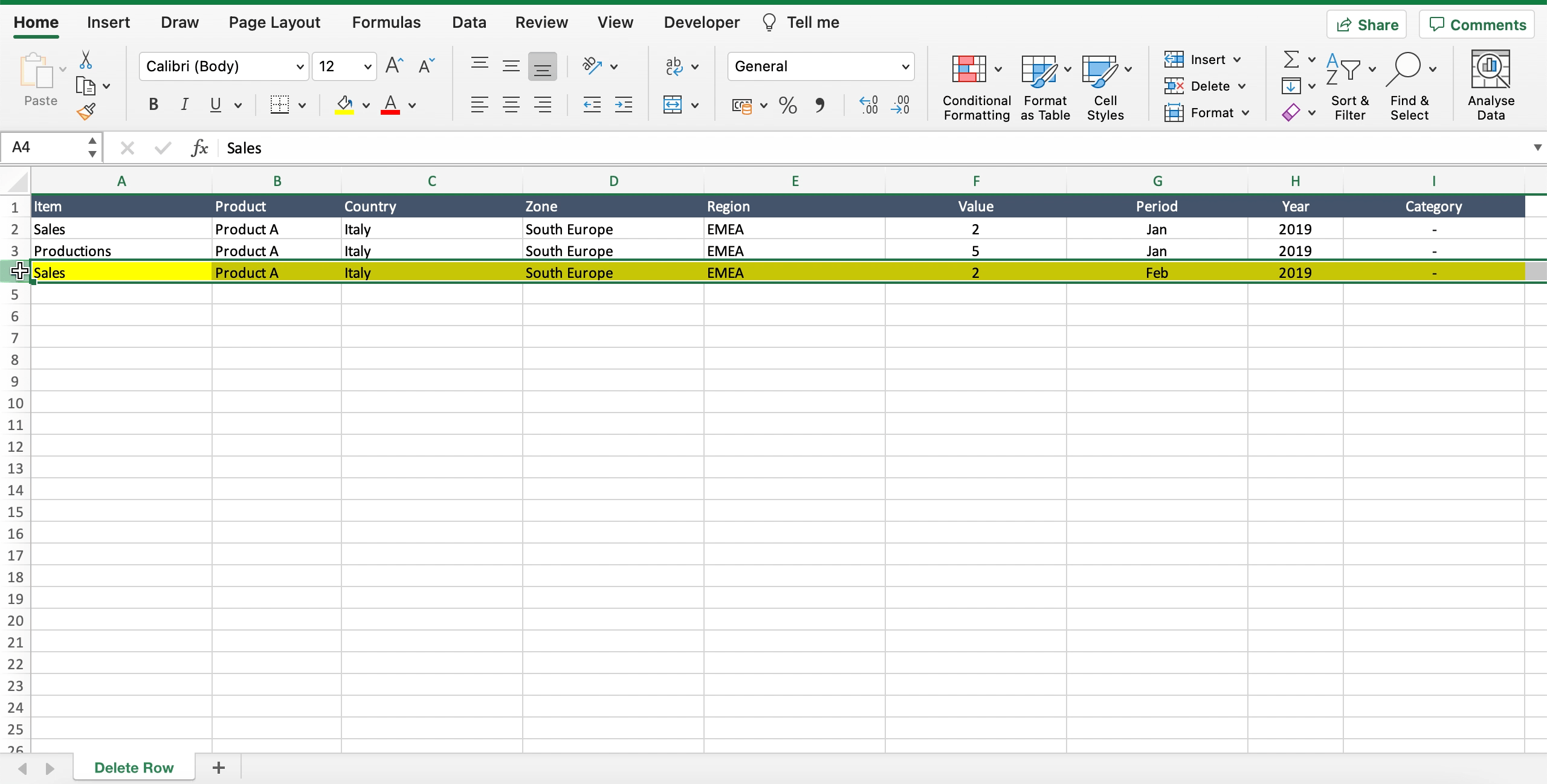This screenshot has width=1547, height=784.
Task: Click the Share button
Action: pos(1366,24)
